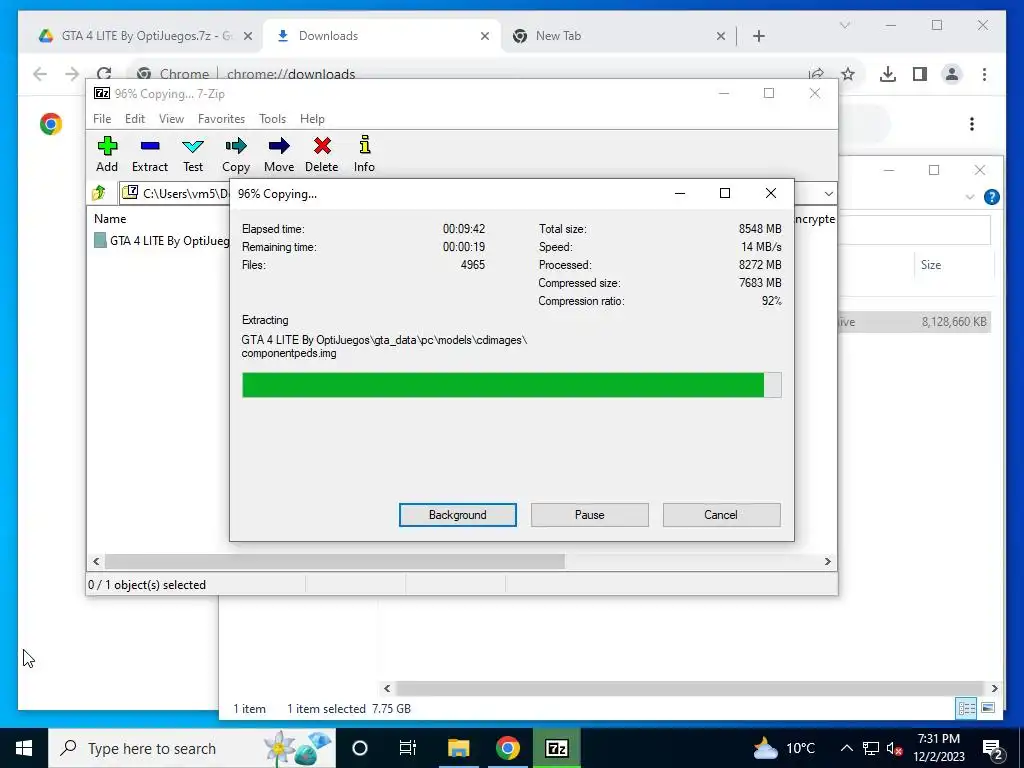Click the Size column header in File Explorer
Image resolution: width=1024 pixels, height=768 pixels.
click(x=931, y=264)
